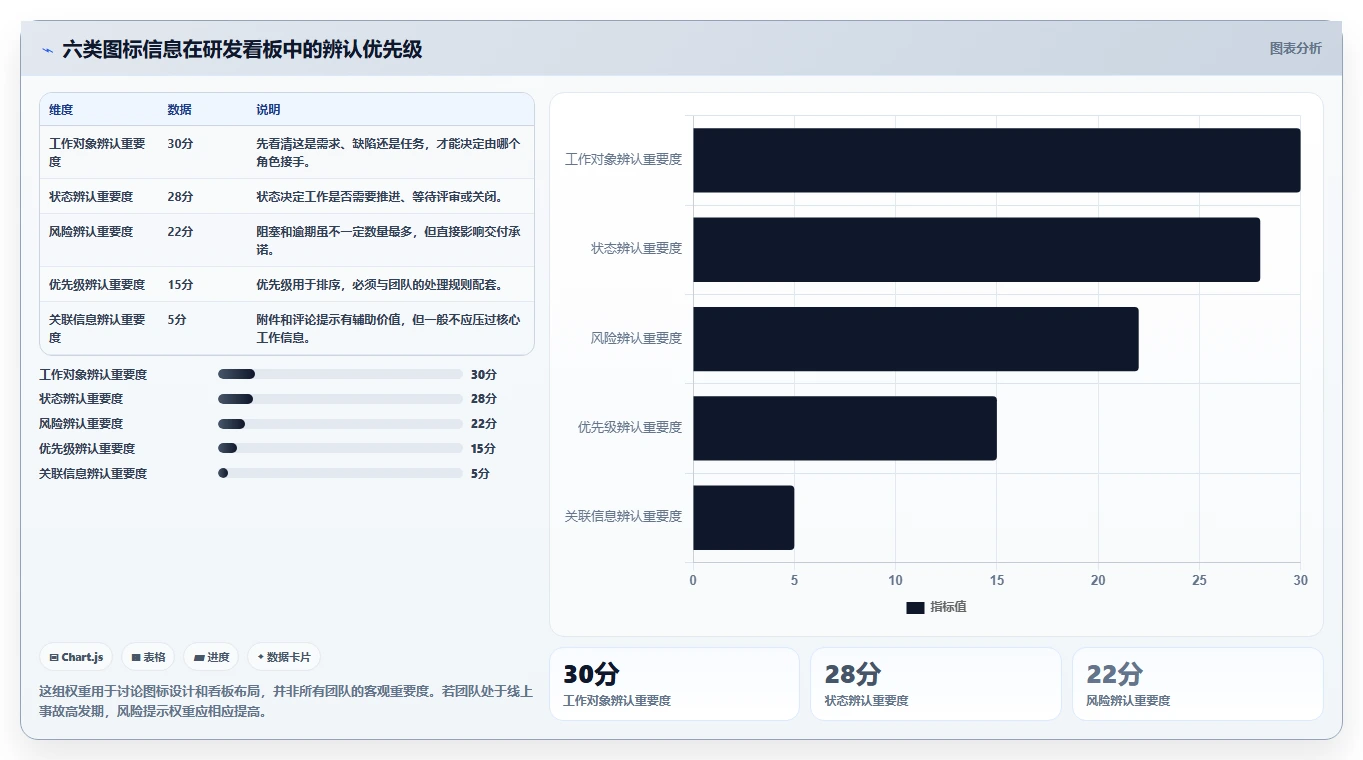Click the 状态辨认重要度 progress bar
1363x760 pixels.
pos(340,399)
